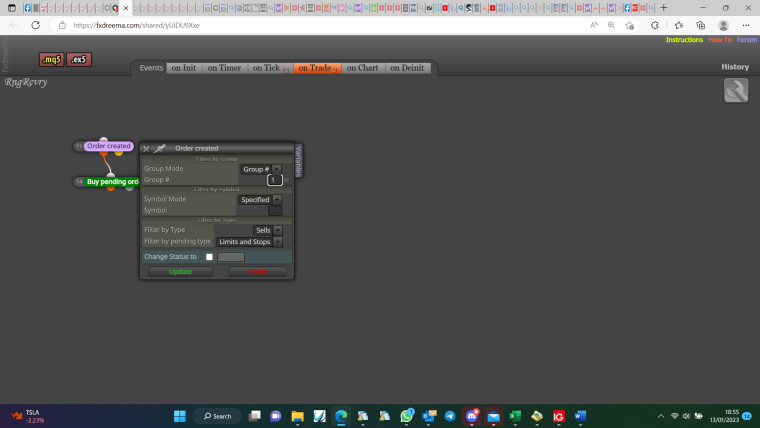
Task: Open Excel from the taskbar
Action: pyautogui.click(x=515, y=416)
